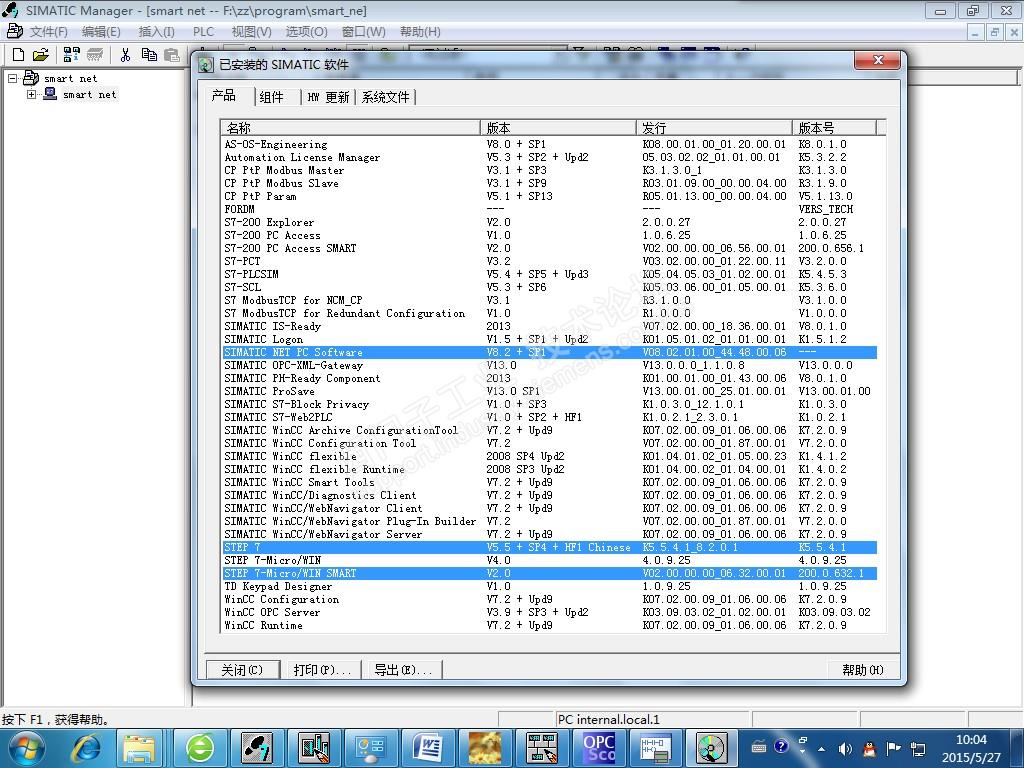
Task: Click the SIMATIC Manager document icon in menu bar
Action: (14, 31)
